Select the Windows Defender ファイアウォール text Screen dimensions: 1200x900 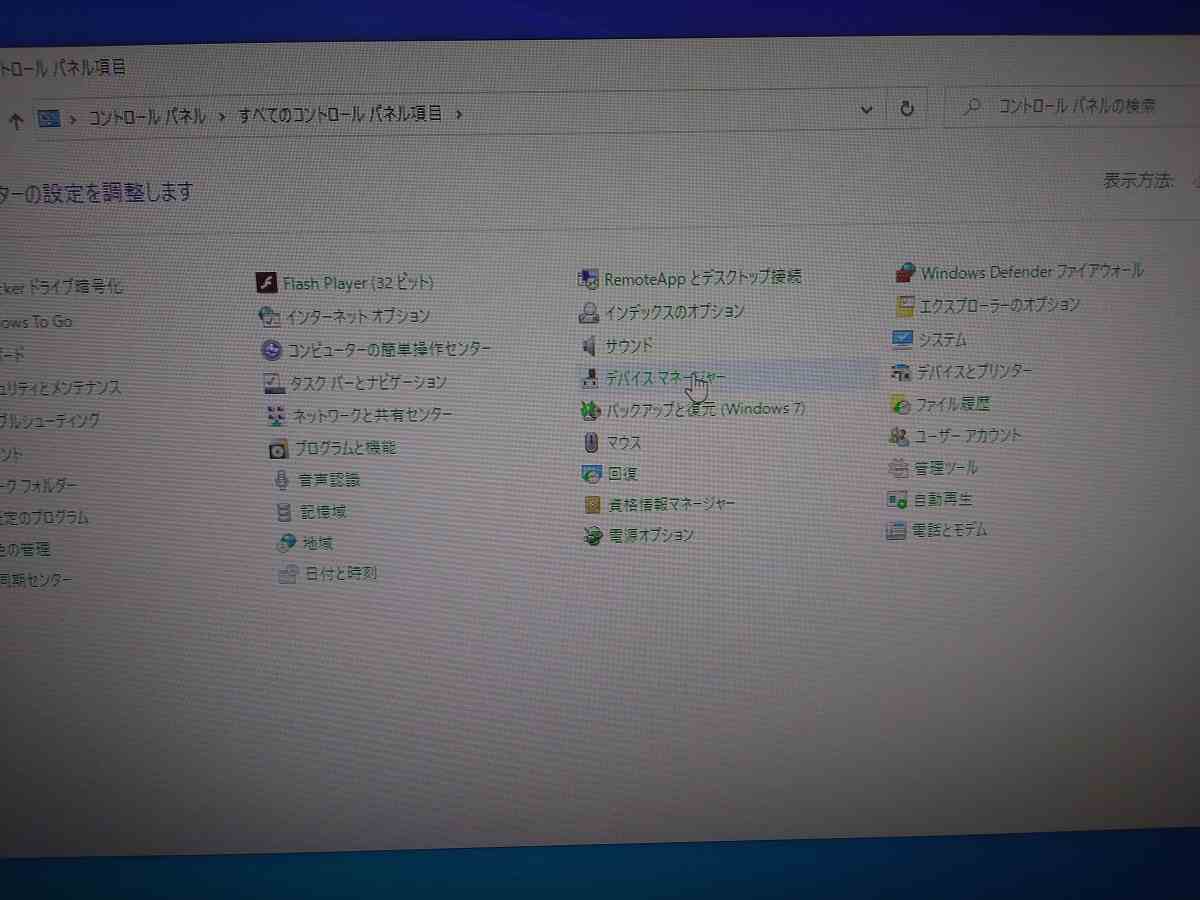[x=1032, y=271]
